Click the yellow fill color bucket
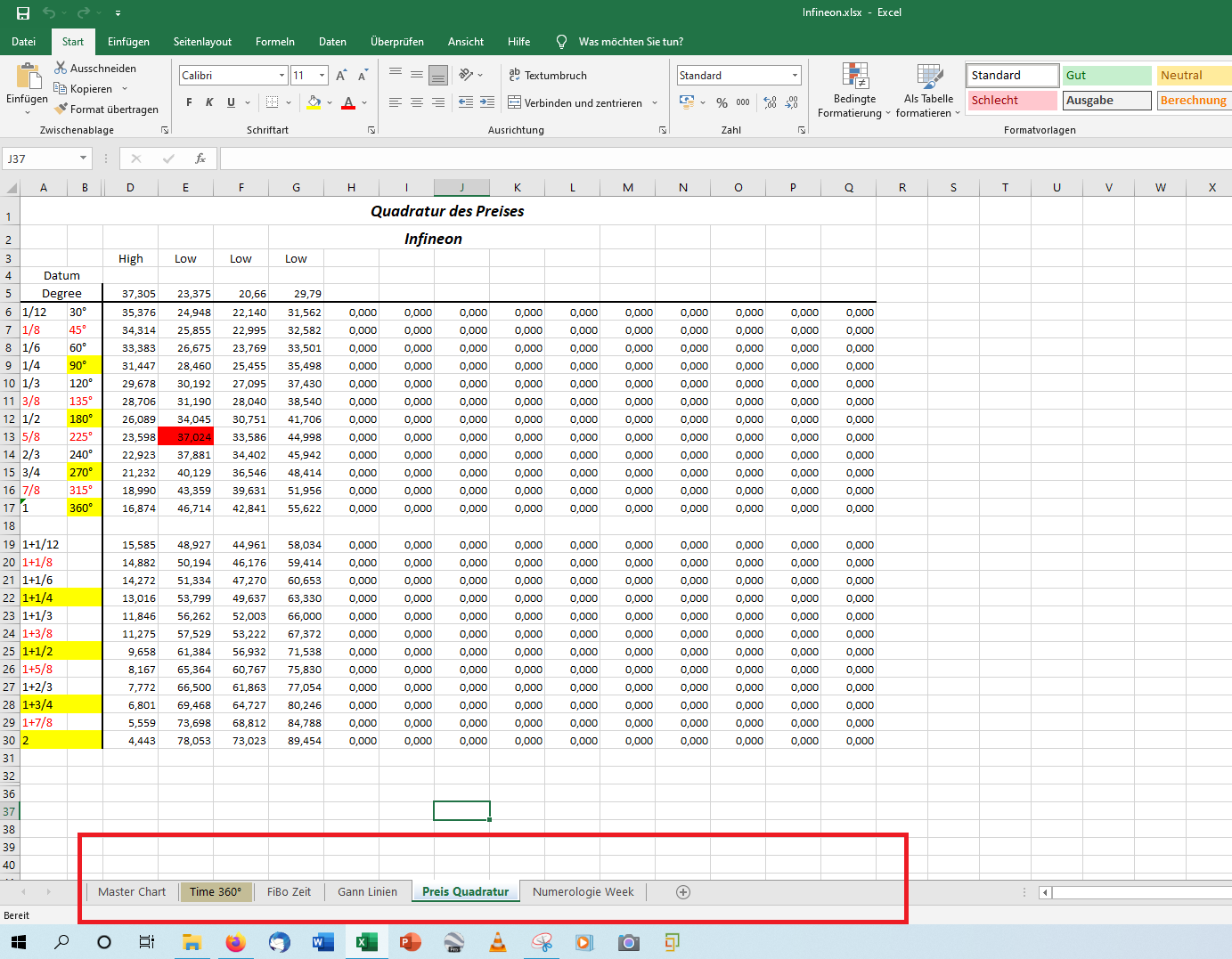1232x959 pixels. (x=314, y=102)
